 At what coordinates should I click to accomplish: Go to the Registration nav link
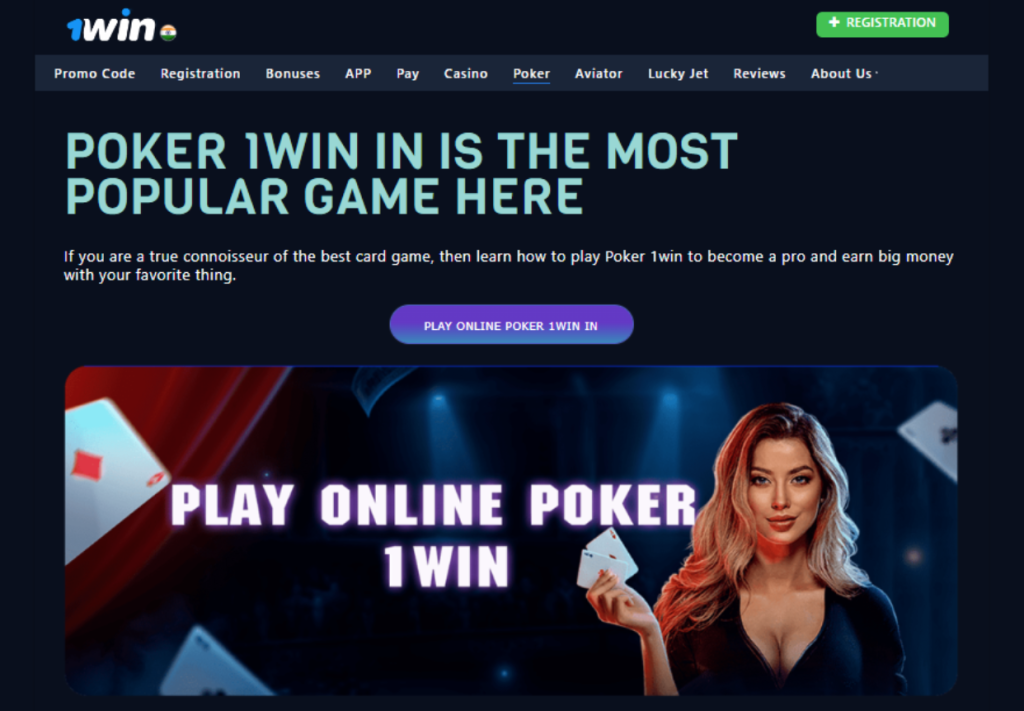[x=200, y=74]
